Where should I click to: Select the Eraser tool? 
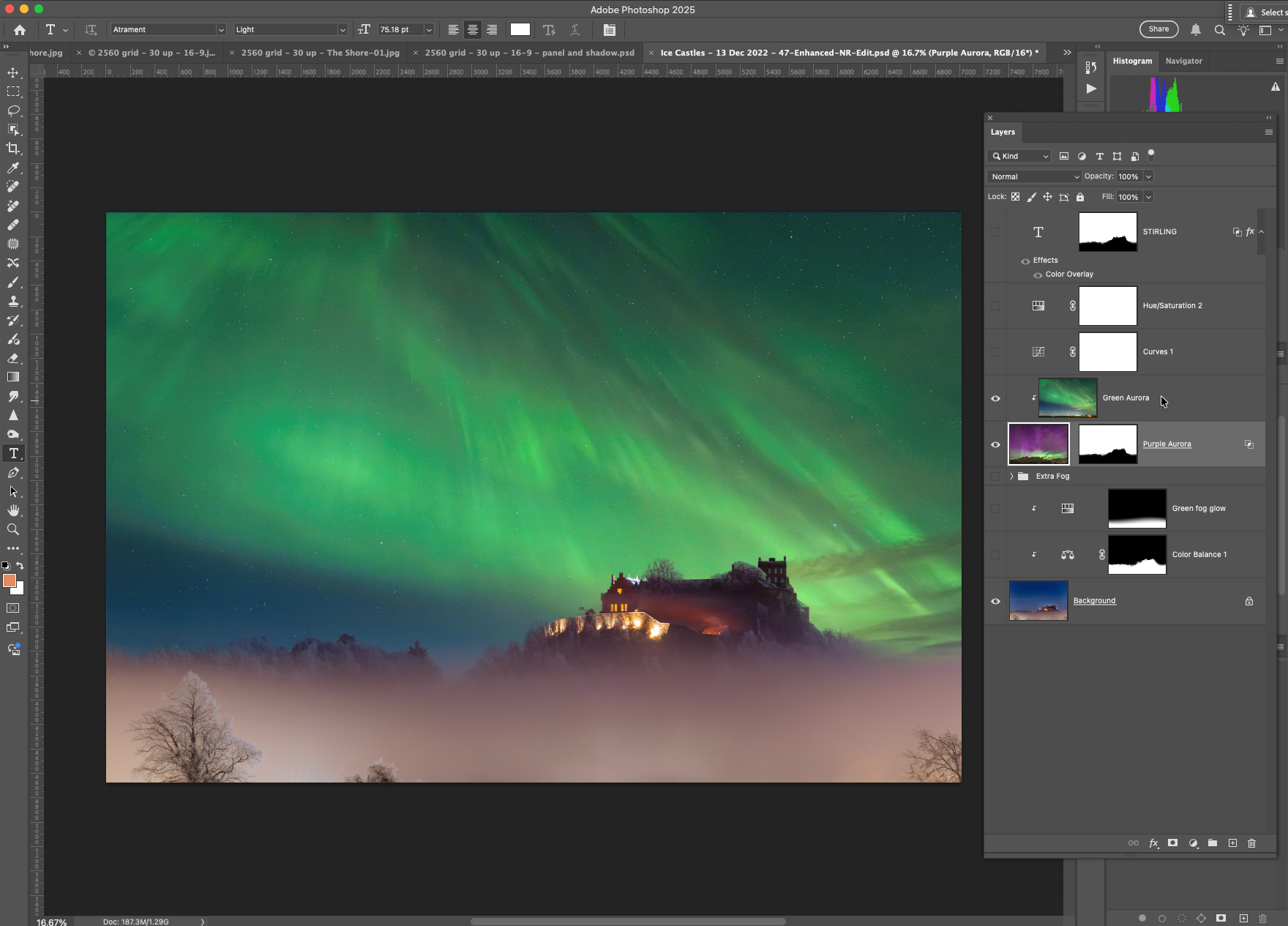point(13,358)
